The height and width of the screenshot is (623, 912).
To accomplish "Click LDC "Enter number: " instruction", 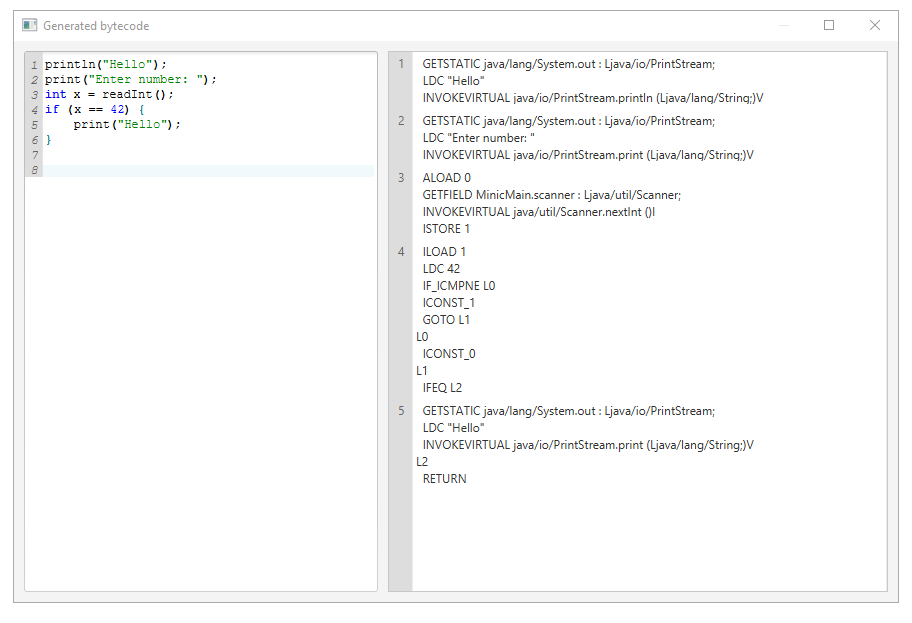I will coord(478,138).
